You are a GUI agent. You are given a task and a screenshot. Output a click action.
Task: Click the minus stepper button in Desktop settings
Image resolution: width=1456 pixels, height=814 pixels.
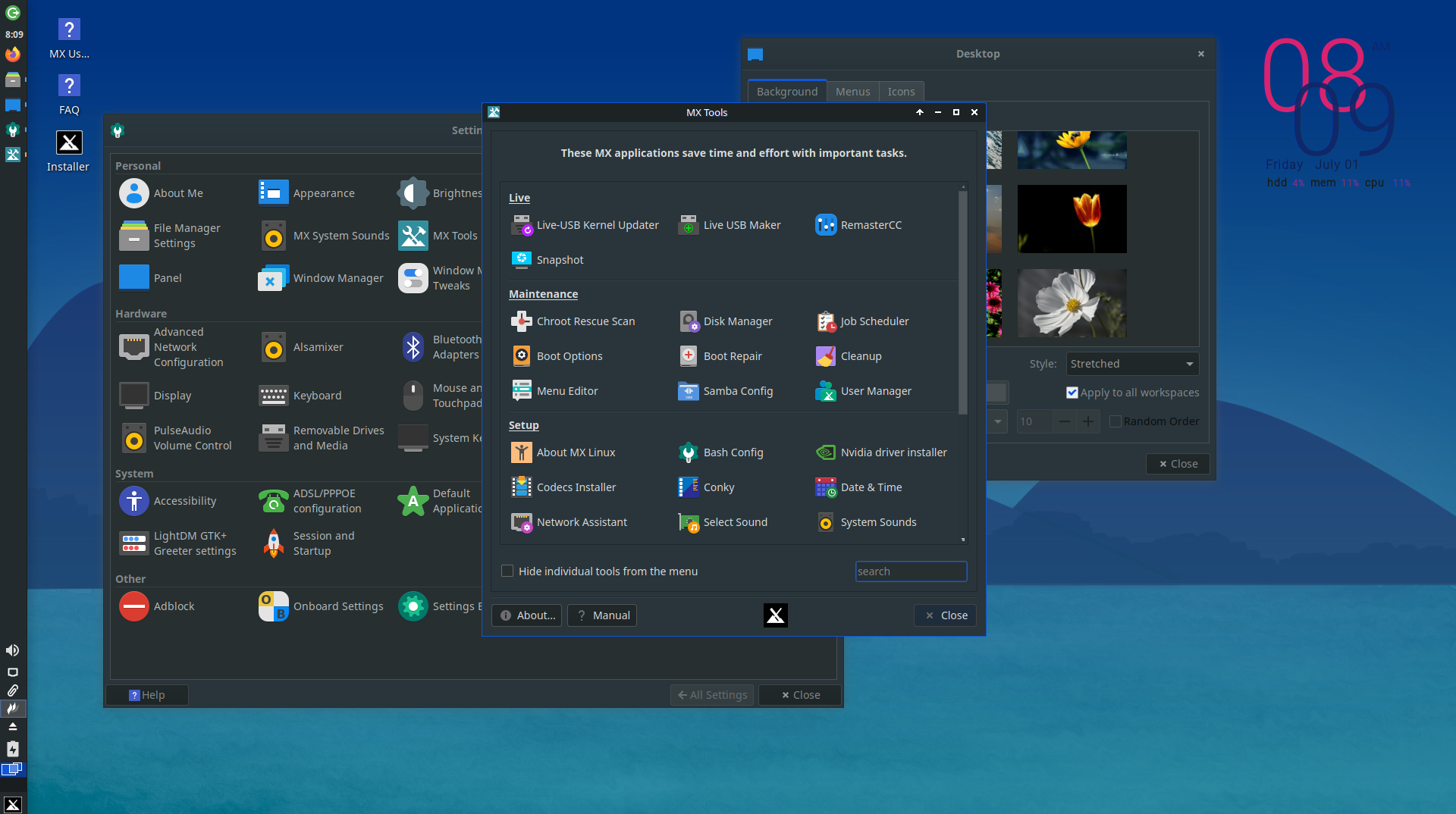coord(1065,421)
